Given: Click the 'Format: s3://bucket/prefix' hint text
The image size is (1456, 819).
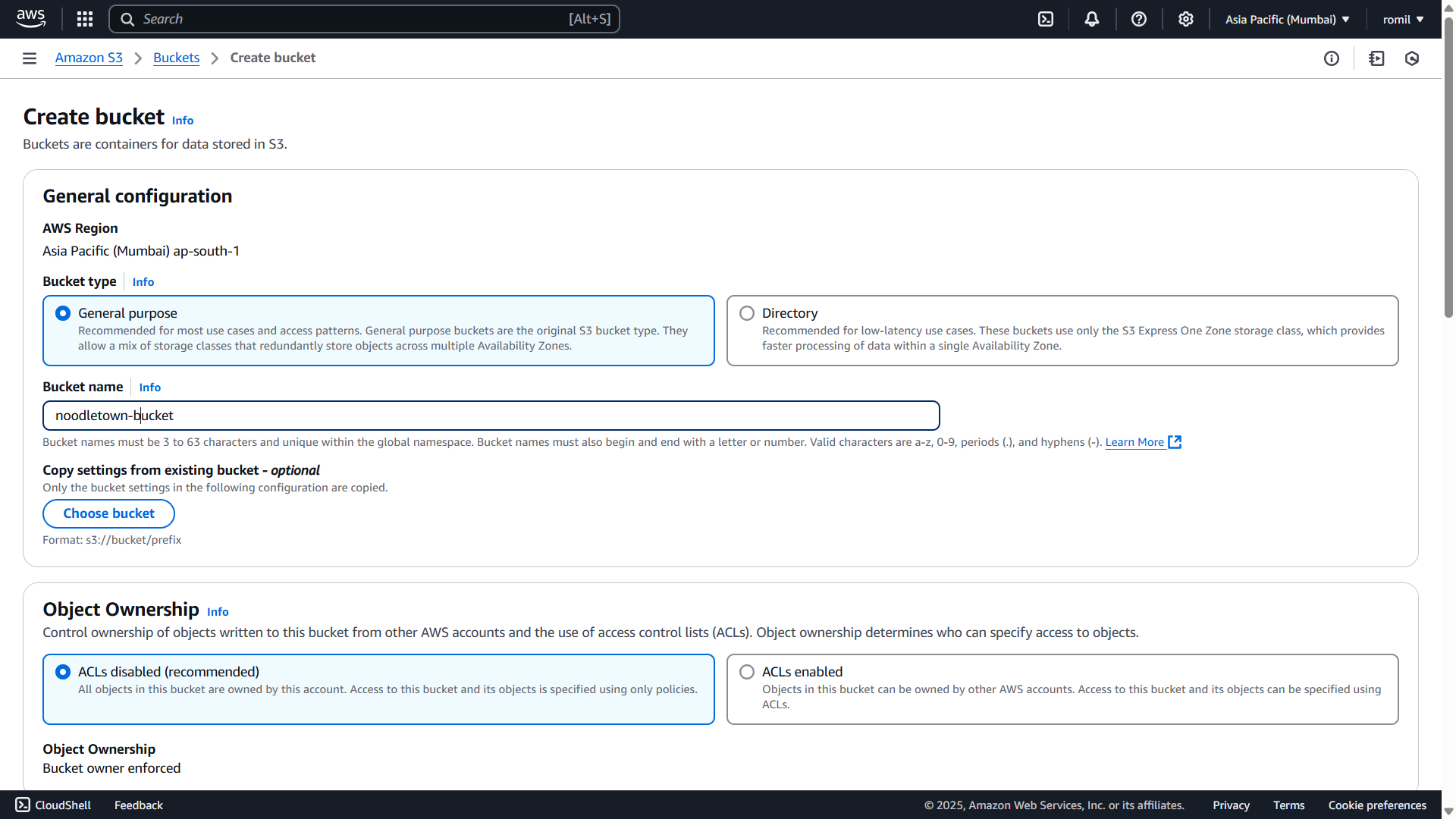Looking at the screenshot, I should coord(112,540).
